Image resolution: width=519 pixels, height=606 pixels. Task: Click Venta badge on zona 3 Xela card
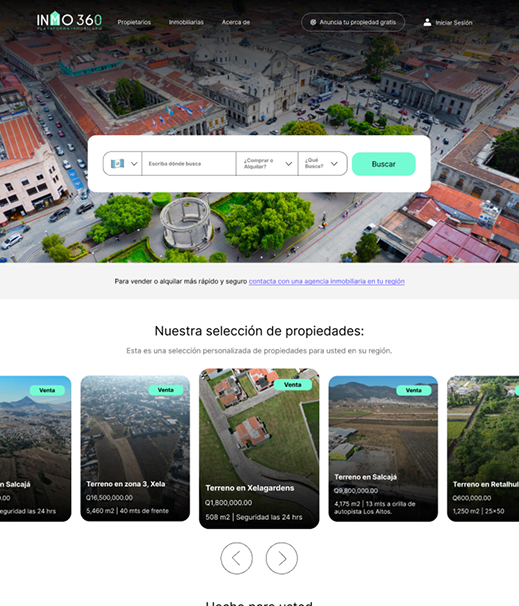tap(165, 390)
